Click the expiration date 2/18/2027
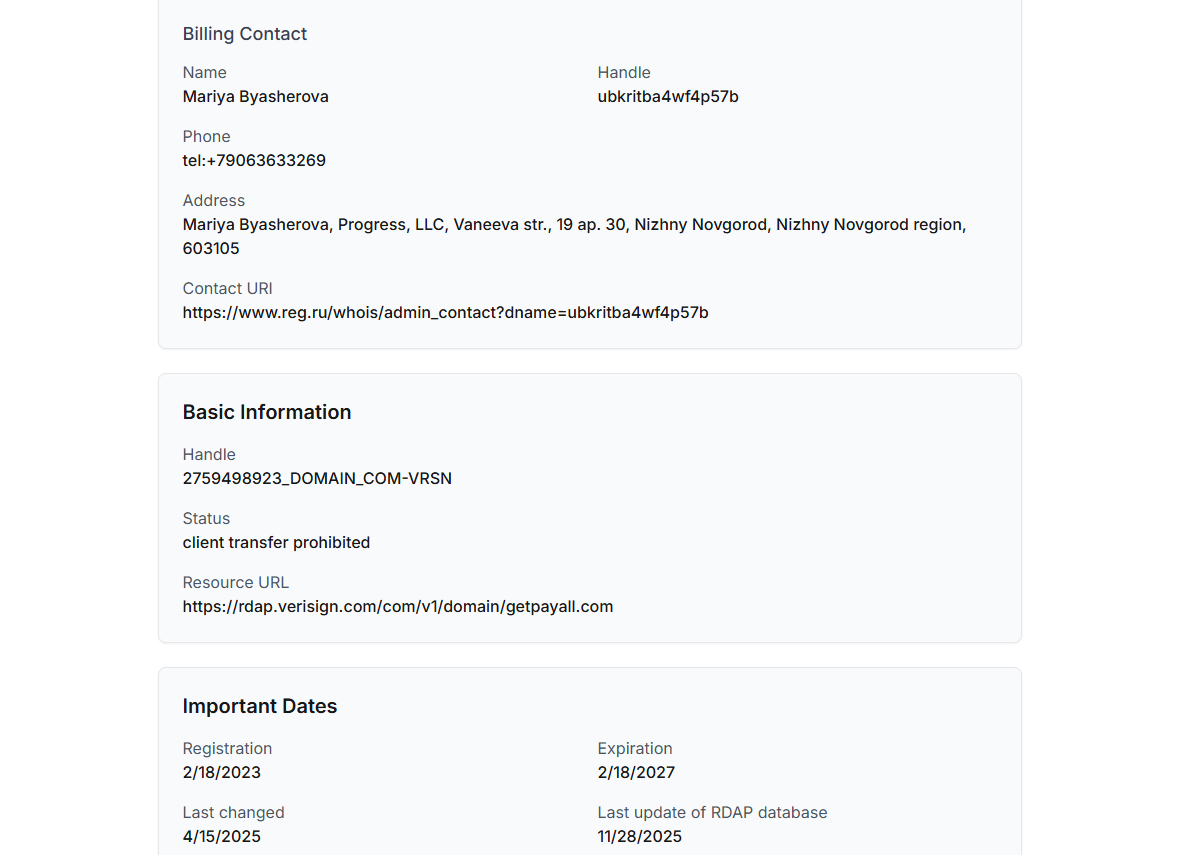1193x855 pixels. (636, 773)
